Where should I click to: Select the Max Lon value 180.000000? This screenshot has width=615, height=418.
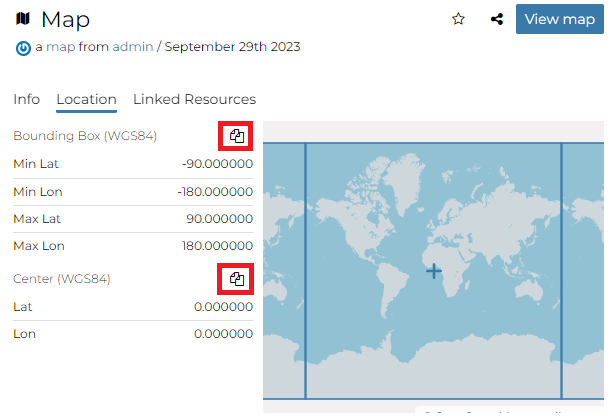tap(217, 245)
